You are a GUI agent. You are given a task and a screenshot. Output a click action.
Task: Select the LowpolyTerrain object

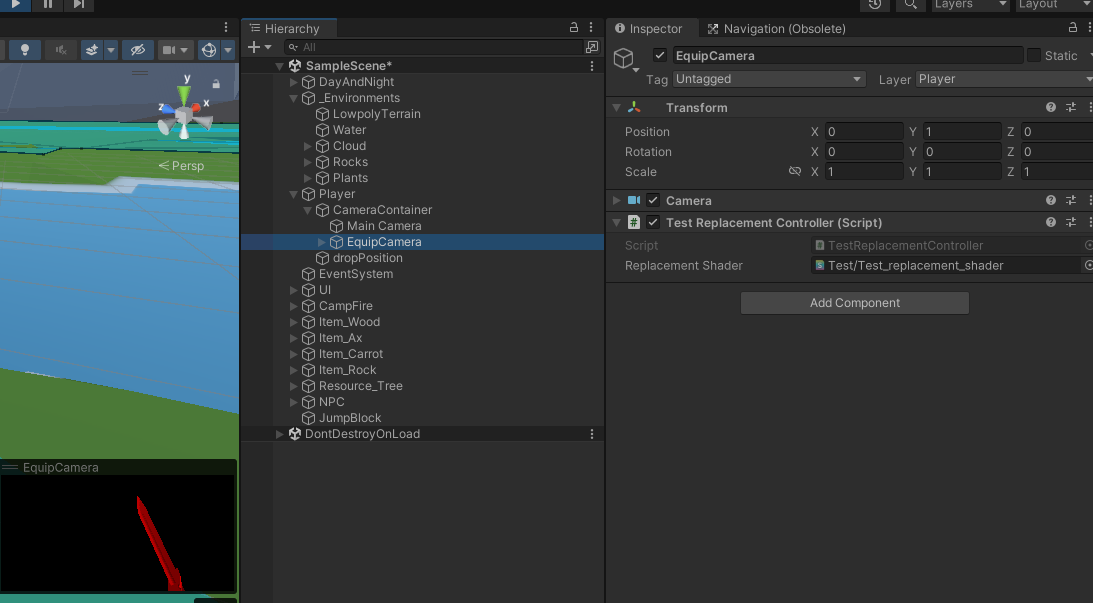point(376,114)
